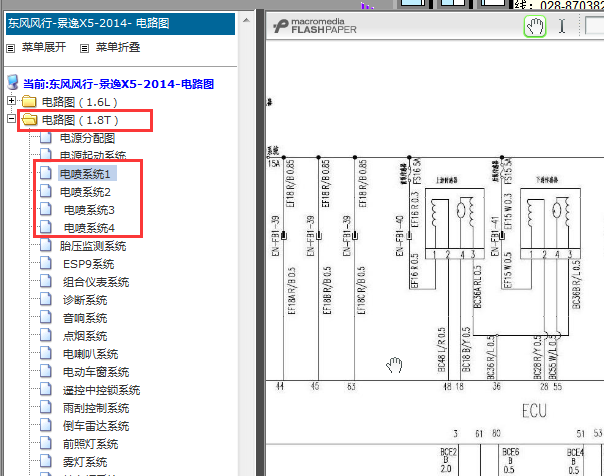
Task: Click the page icon next to 电喷系统1
Action: tap(46, 173)
